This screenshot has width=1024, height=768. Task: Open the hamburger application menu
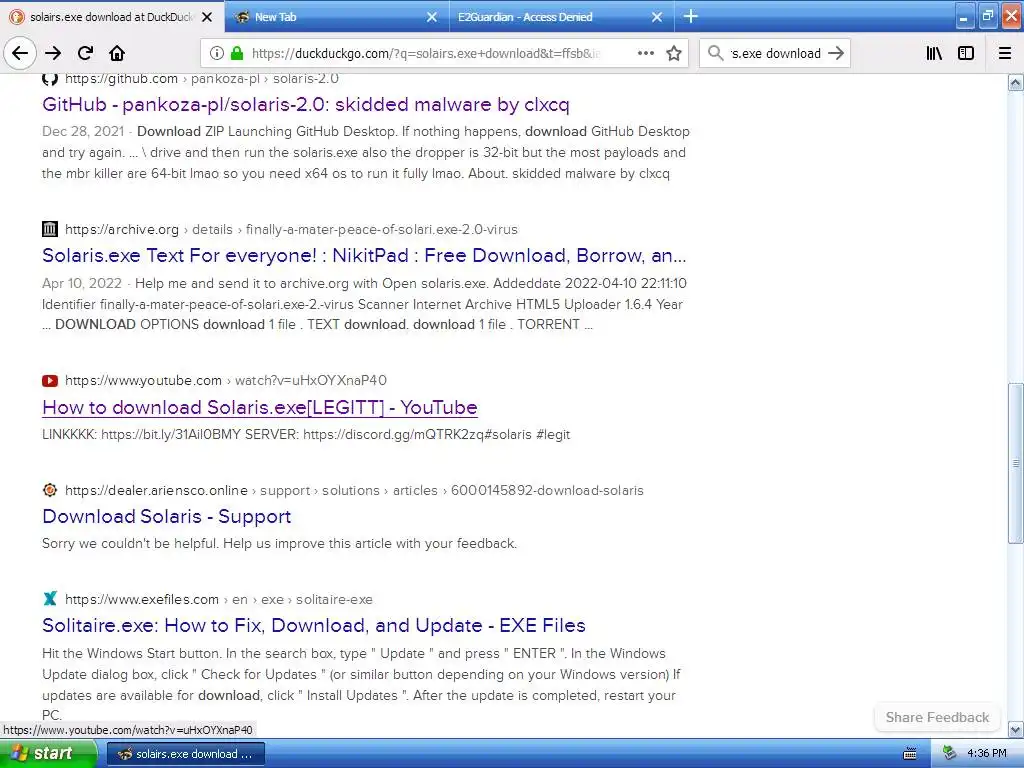pos(1005,54)
